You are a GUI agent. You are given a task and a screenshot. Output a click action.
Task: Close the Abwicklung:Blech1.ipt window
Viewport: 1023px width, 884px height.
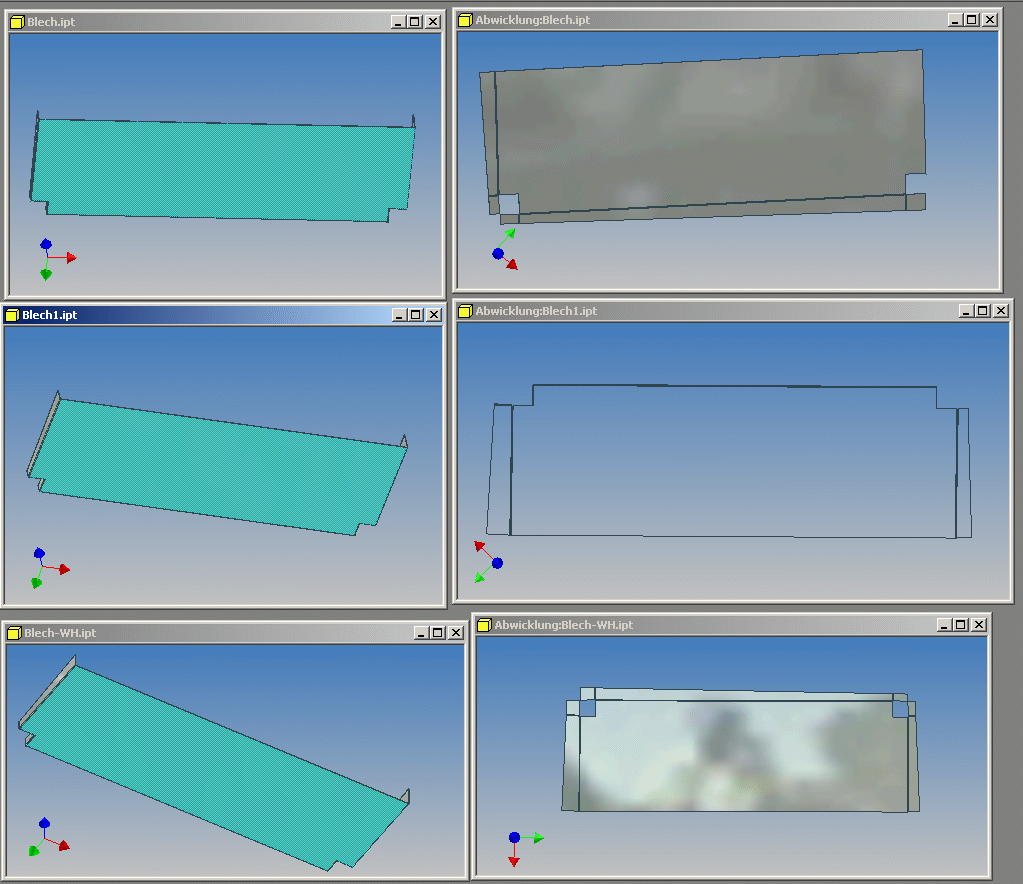[x=1001, y=311]
